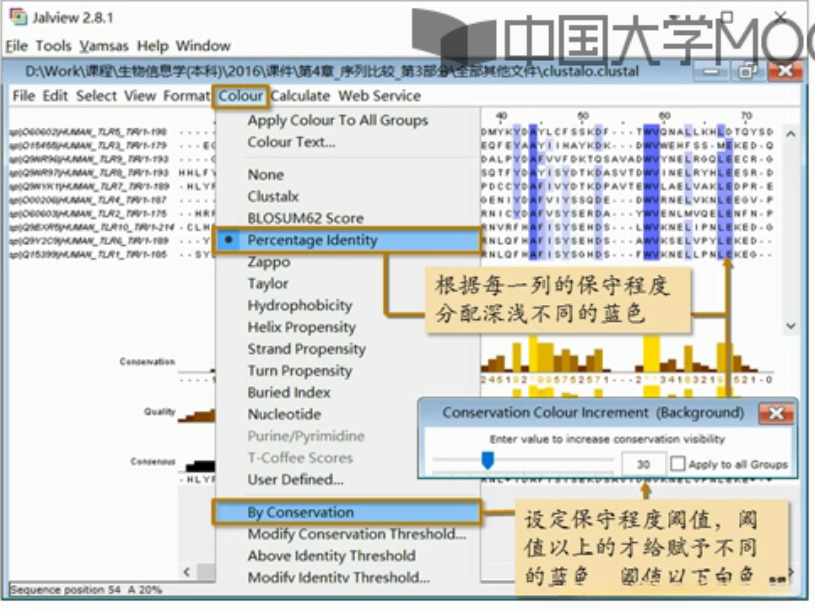Choose the Zappo colour scheme
The height and width of the screenshot is (609, 815).
pyautogui.click(x=269, y=262)
